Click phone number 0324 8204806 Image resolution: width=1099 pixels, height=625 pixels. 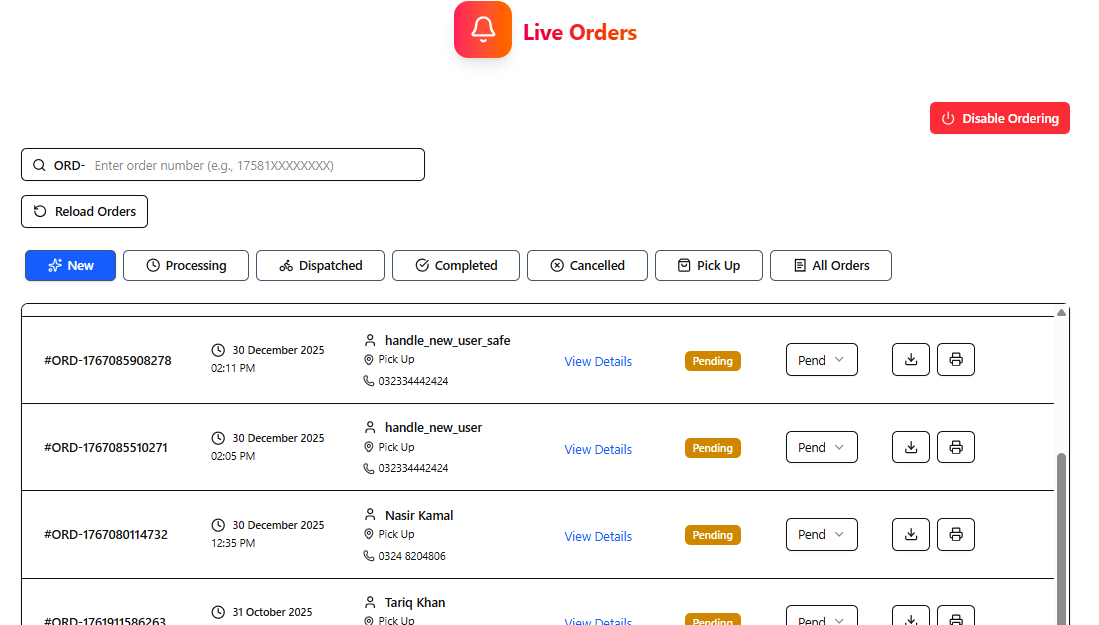click(x=412, y=556)
